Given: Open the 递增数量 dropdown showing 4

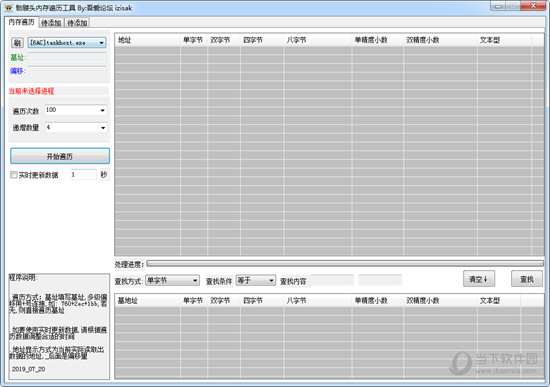Looking at the screenshot, I should tap(76, 127).
